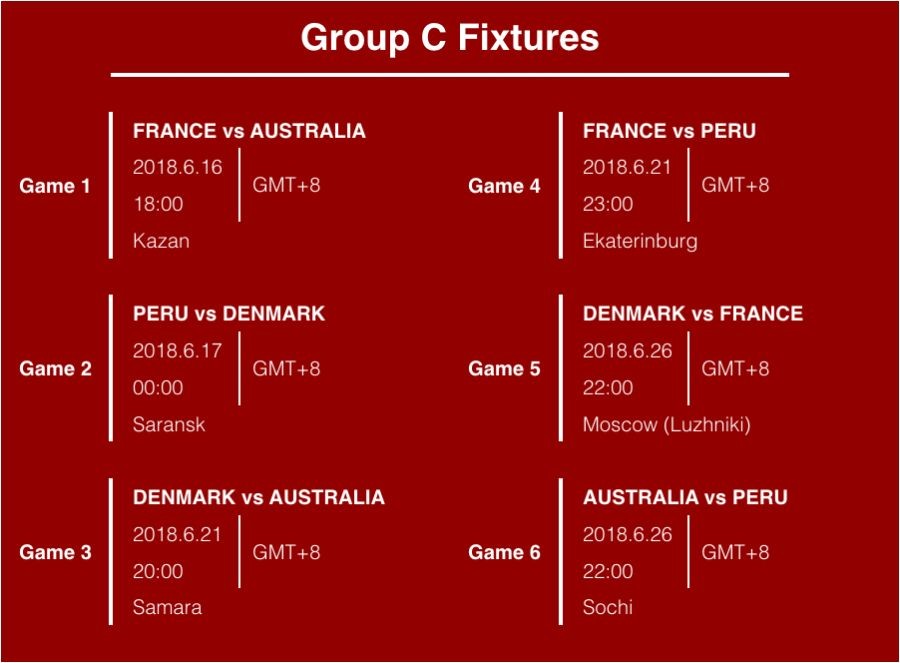Click the Group C Fixtures title
This screenshot has width=900, height=663.
tap(449, 38)
